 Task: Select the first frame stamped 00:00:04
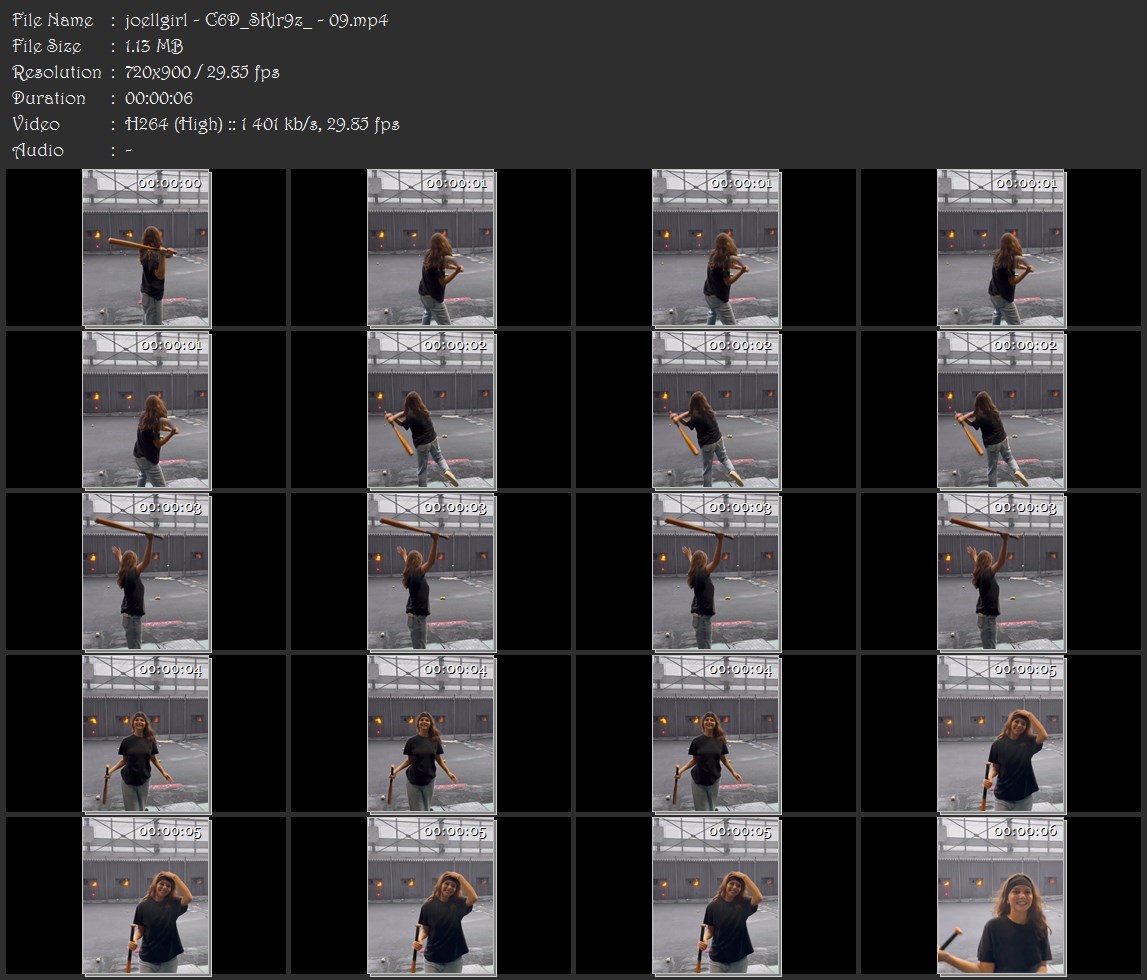[146, 735]
